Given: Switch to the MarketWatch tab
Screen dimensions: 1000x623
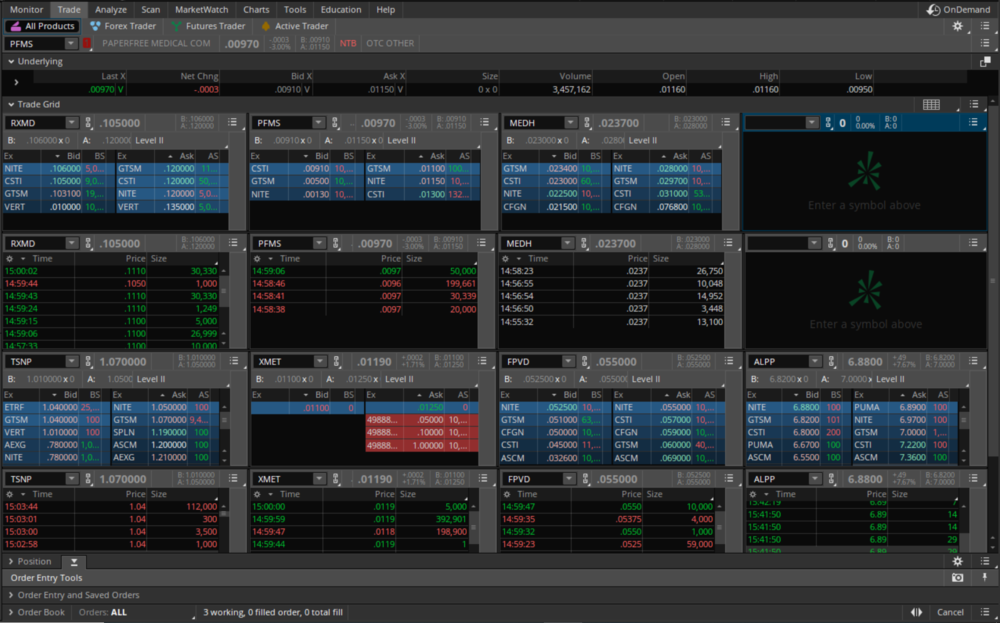Looking at the screenshot, I should point(201,9).
